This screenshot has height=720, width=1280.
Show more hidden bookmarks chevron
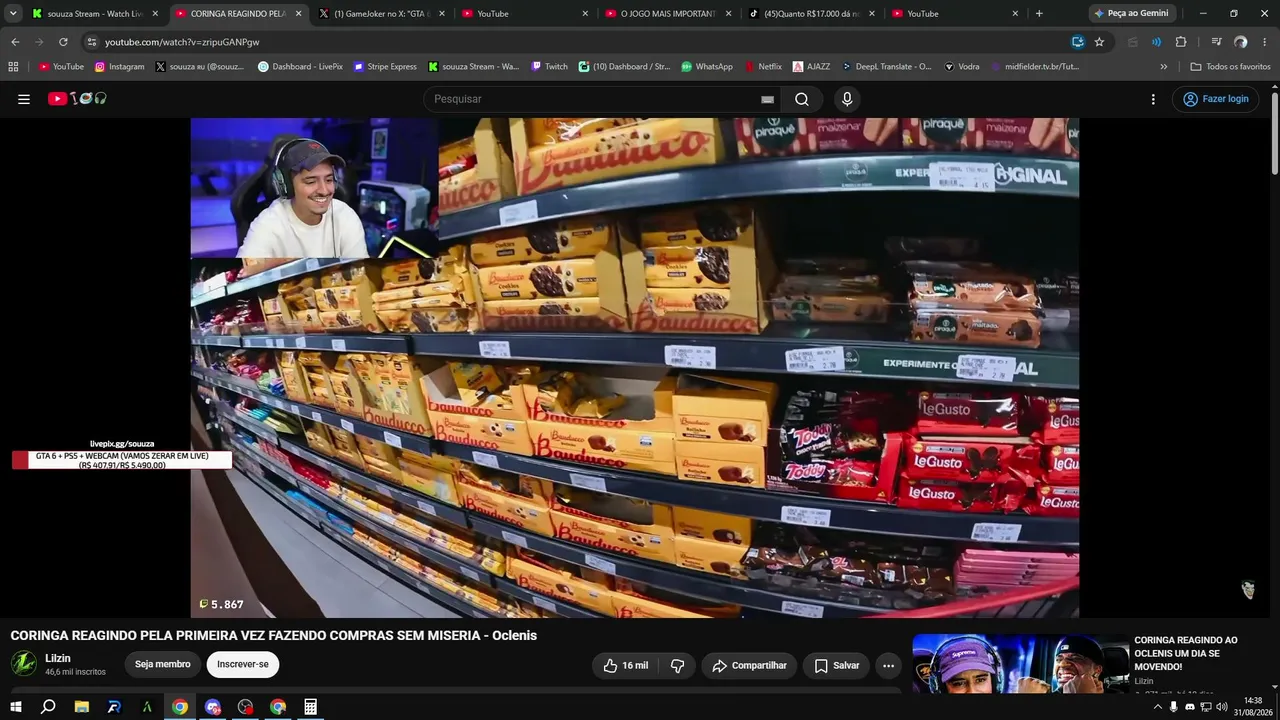1163,67
